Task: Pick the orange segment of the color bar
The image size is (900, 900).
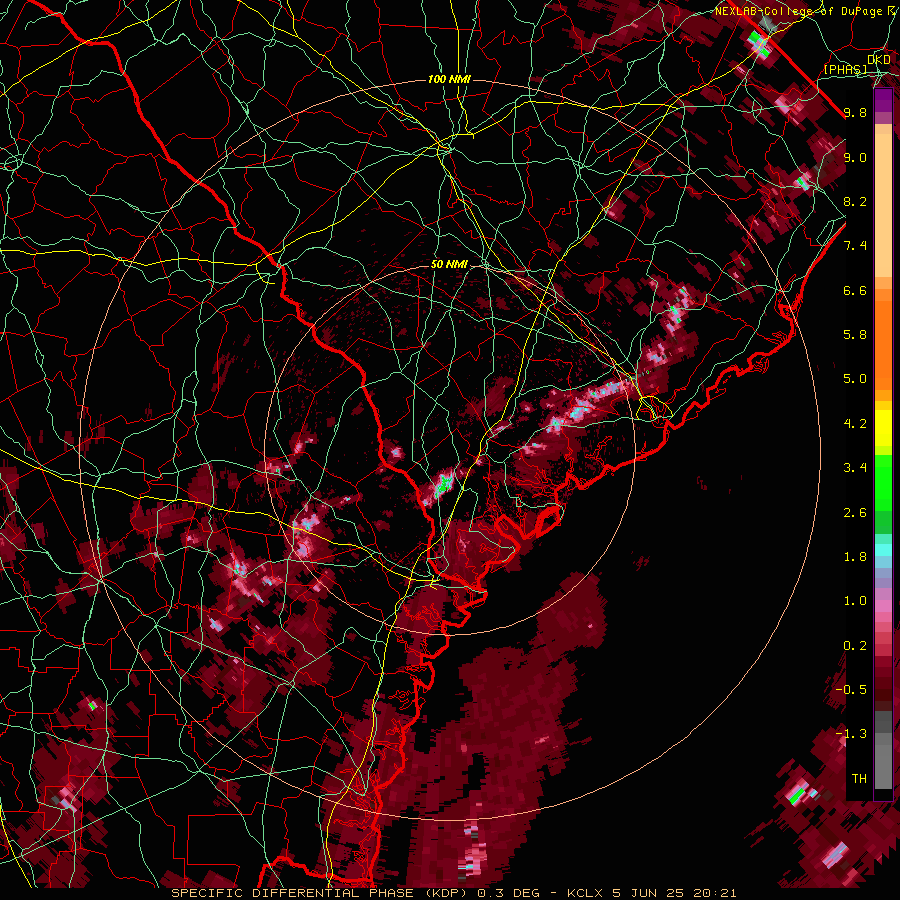Action: click(883, 344)
